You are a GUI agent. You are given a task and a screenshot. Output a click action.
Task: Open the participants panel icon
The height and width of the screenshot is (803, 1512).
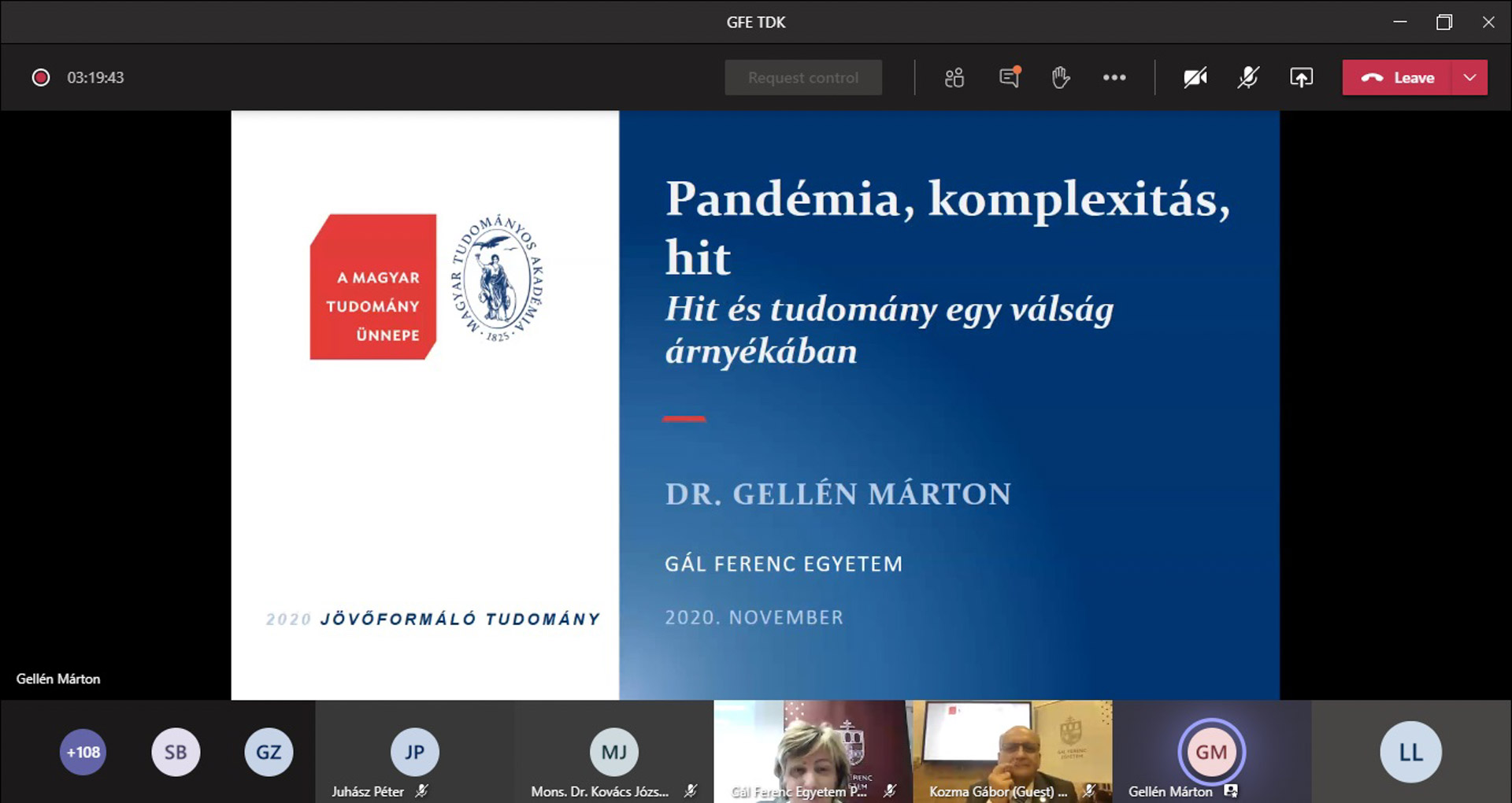[x=954, y=78]
